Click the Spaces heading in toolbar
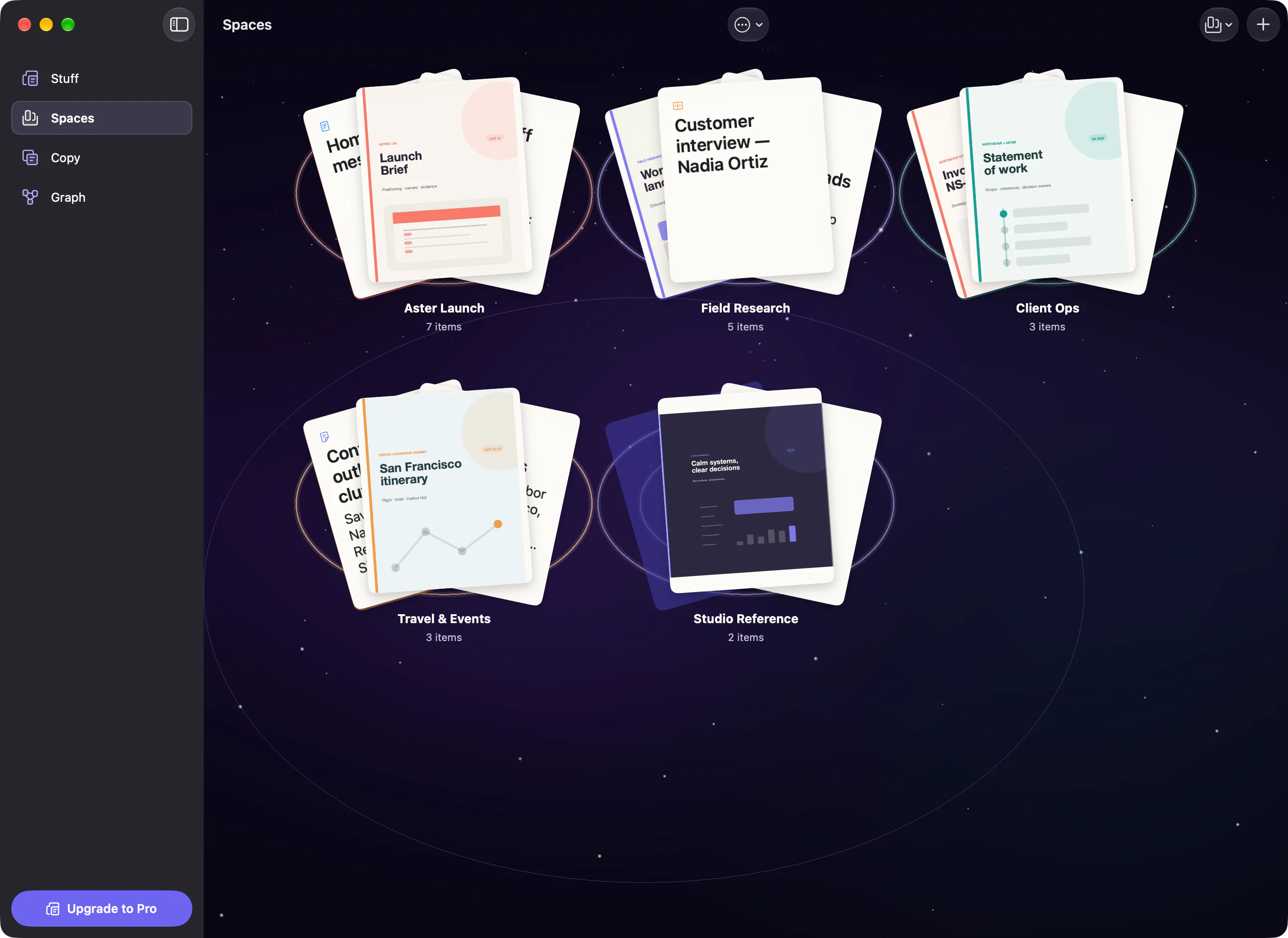Image resolution: width=1288 pixels, height=938 pixels. pos(247,25)
